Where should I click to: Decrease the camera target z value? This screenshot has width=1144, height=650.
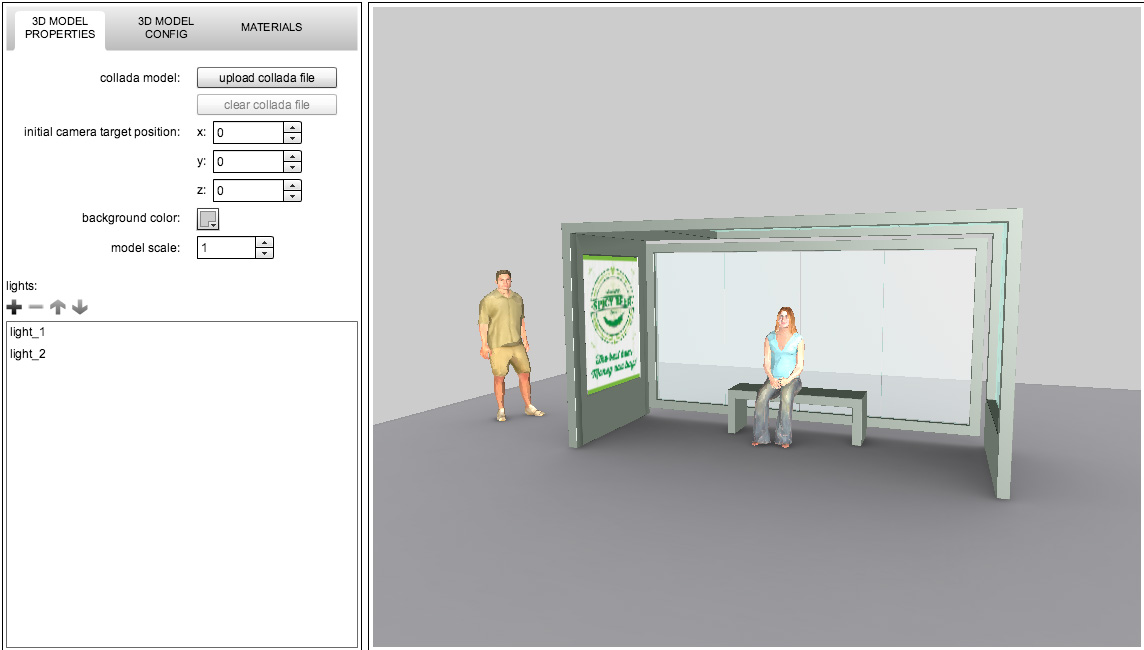[x=292, y=196]
